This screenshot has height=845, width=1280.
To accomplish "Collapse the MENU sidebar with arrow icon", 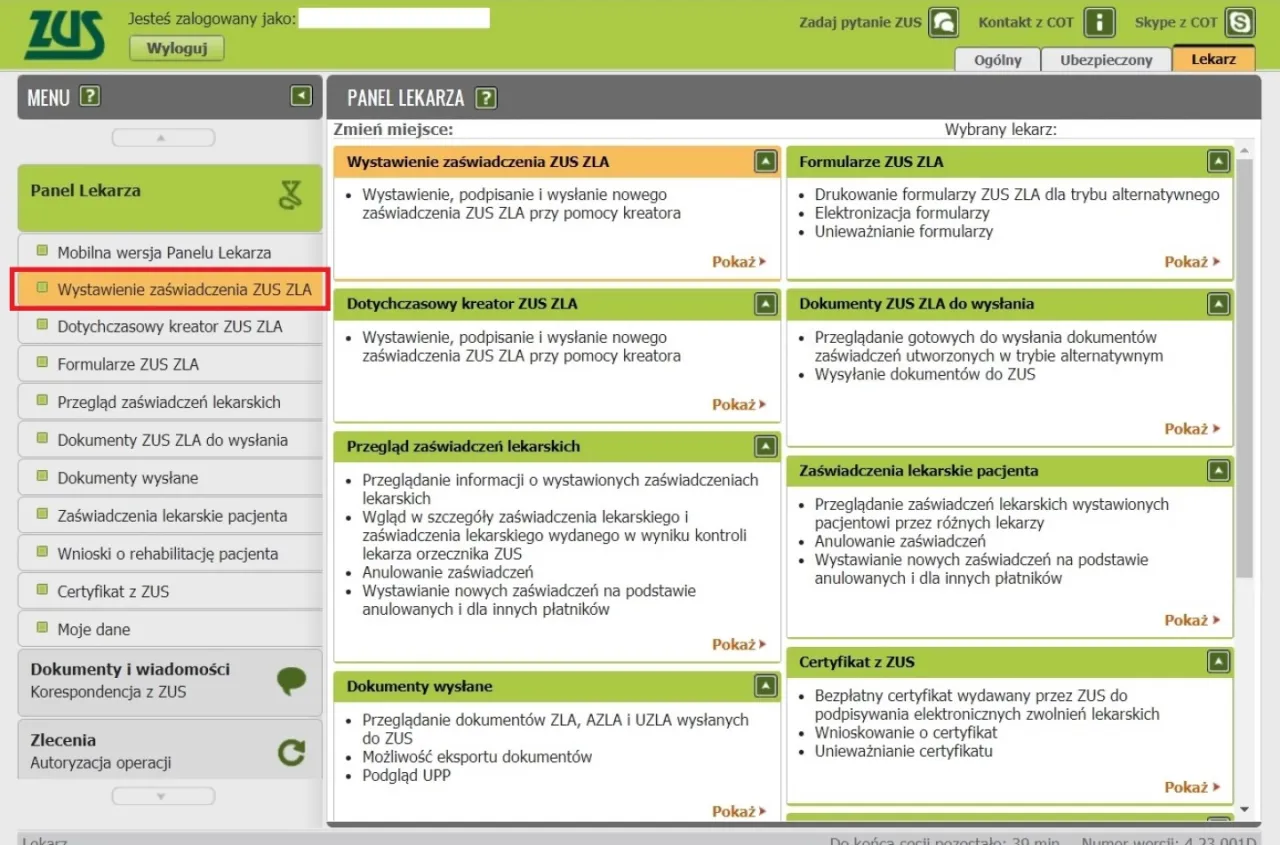I will [x=301, y=96].
